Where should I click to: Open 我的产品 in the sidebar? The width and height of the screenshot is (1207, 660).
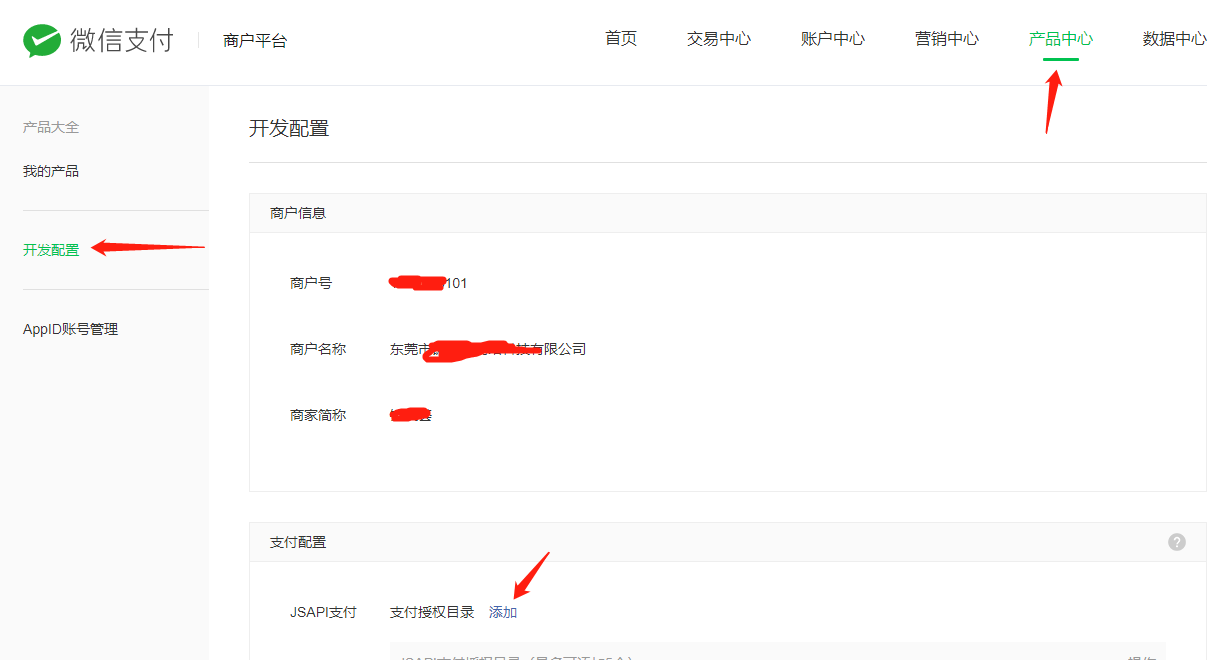(x=51, y=171)
